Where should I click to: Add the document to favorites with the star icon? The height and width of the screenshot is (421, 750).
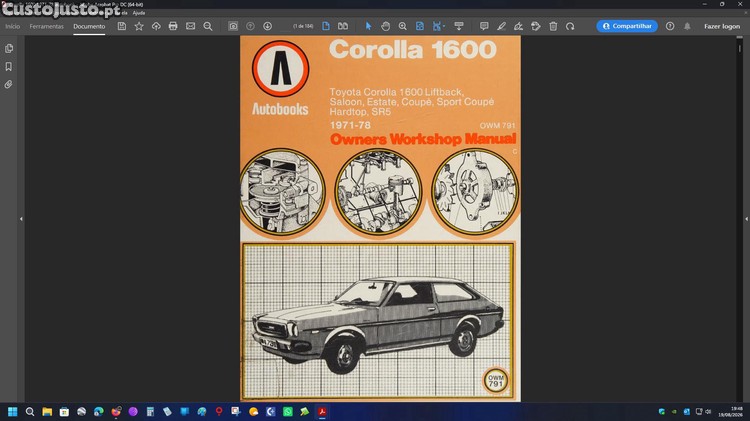pyautogui.click(x=139, y=26)
